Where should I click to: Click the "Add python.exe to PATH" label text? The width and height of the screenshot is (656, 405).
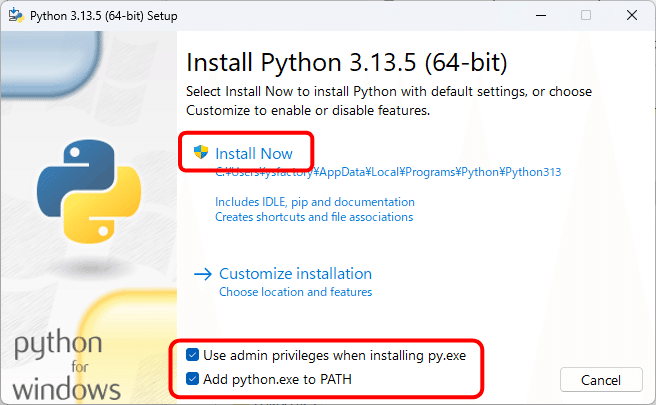tap(277, 379)
